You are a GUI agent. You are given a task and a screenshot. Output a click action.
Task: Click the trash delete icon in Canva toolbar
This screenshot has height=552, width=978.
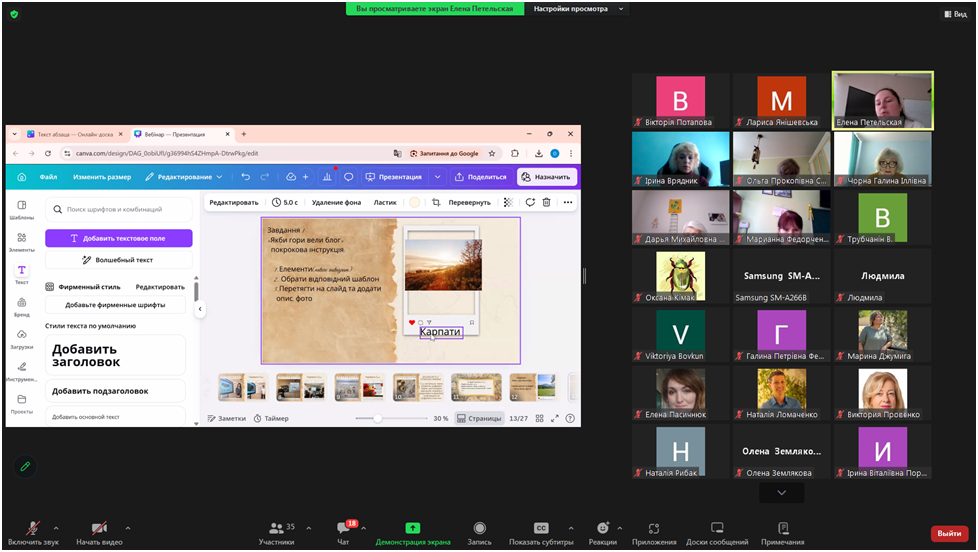pyautogui.click(x=546, y=202)
